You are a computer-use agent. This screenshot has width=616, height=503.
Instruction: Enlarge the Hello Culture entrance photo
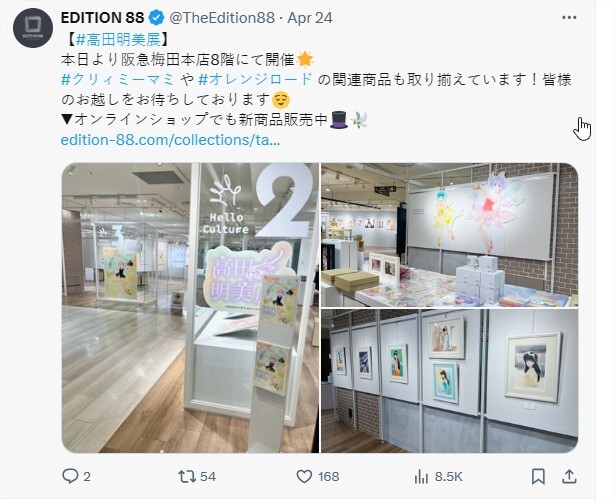click(191, 308)
